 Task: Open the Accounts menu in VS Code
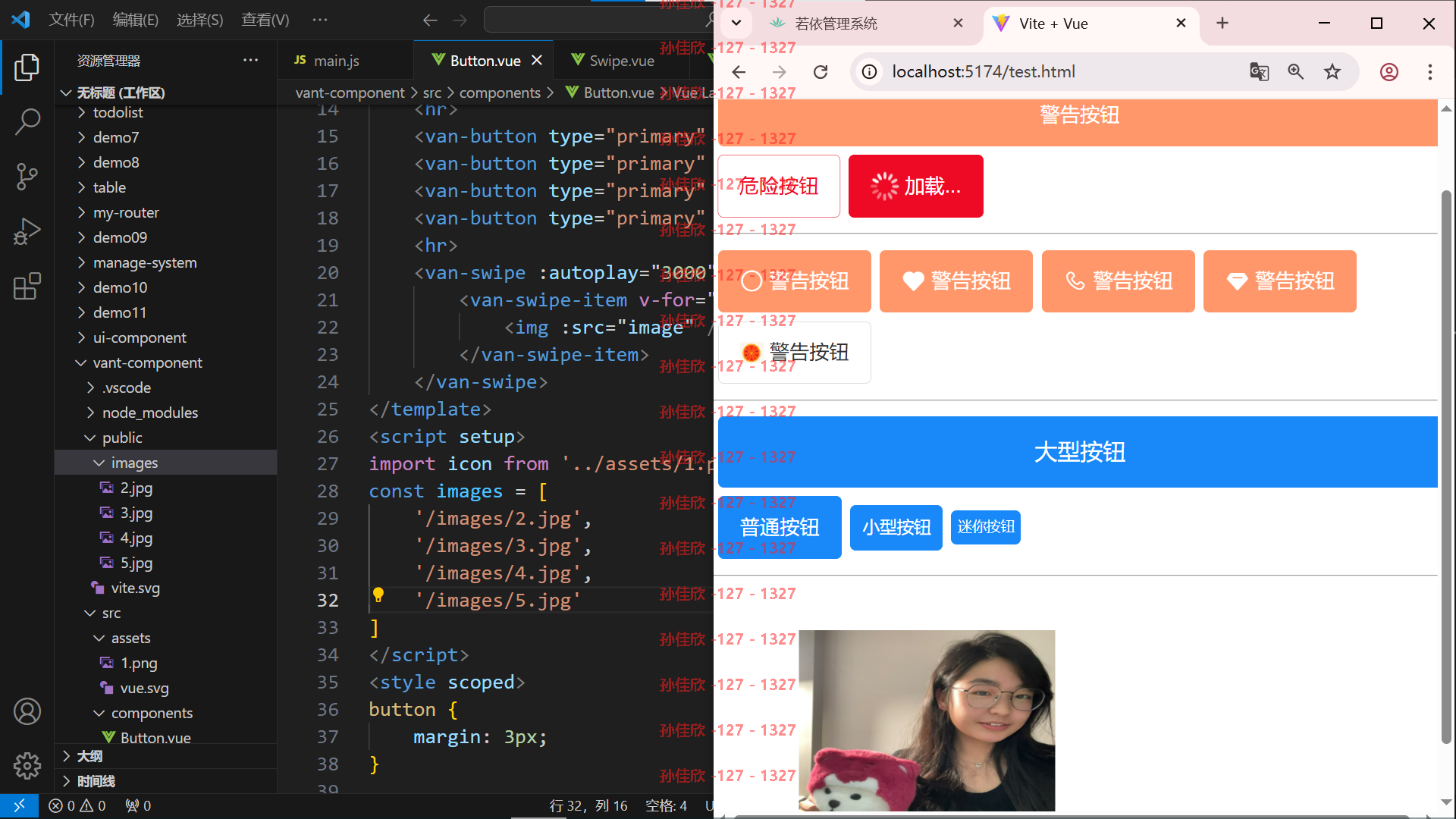[x=27, y=711]
